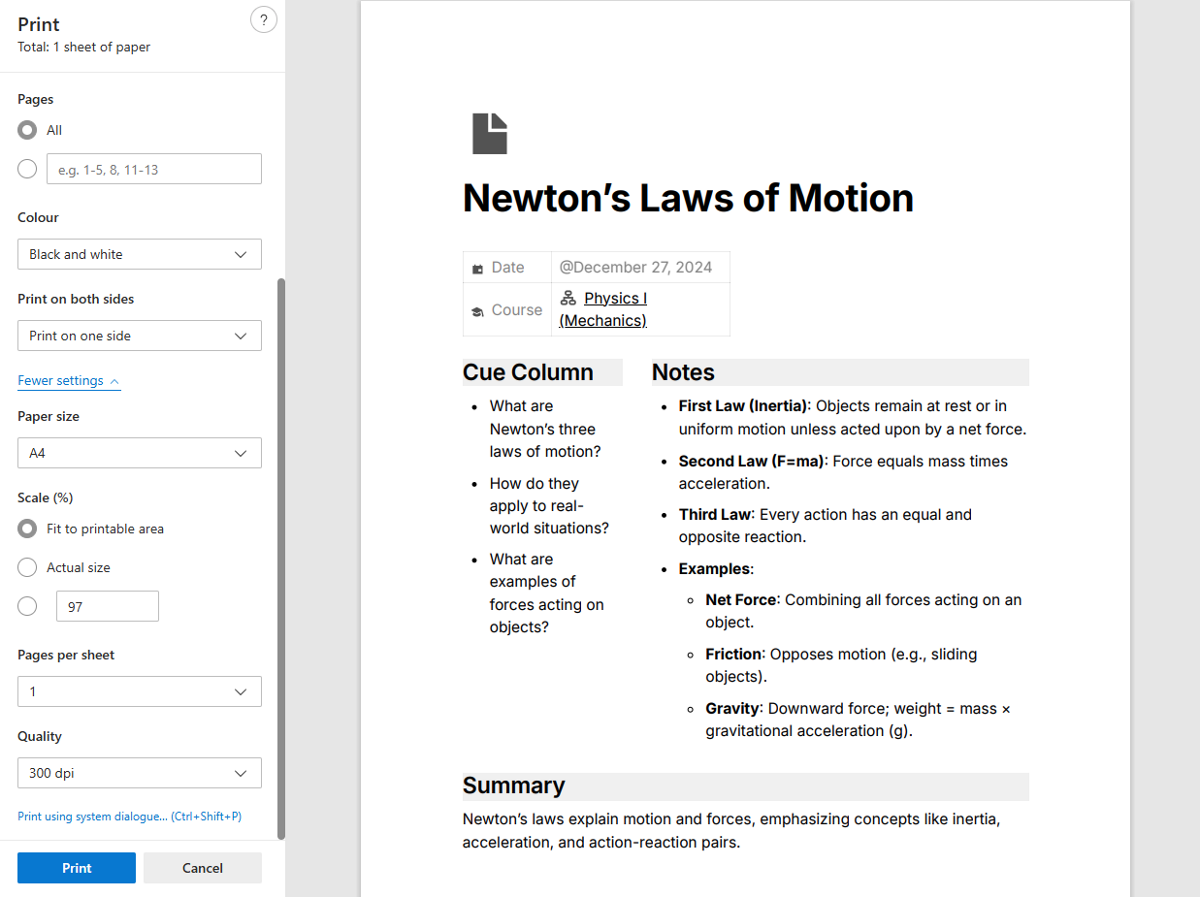Open the Quality dropdown showing 300 dpi
This screenshot has height=897, width=1200.
click(139, 772)
